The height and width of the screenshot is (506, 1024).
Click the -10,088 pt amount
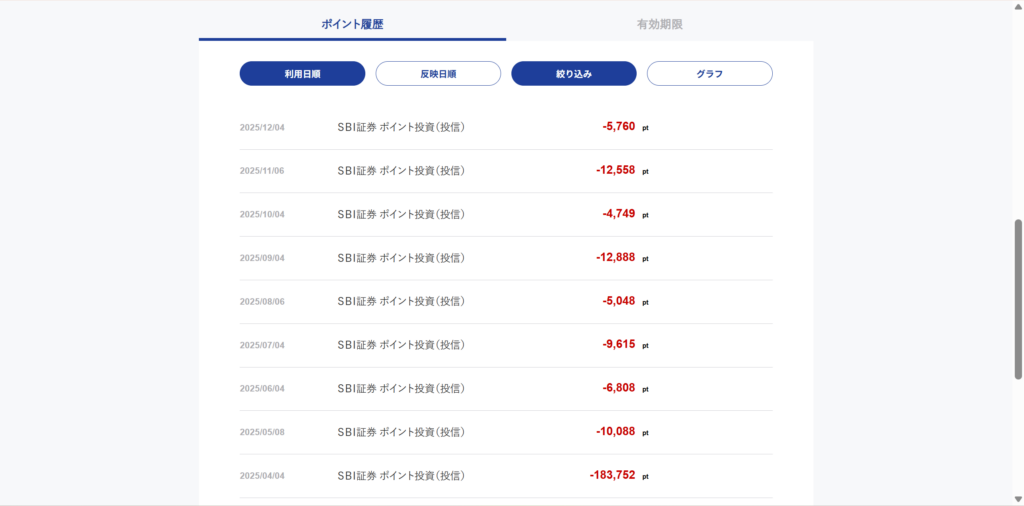click(x=616, y=431)
